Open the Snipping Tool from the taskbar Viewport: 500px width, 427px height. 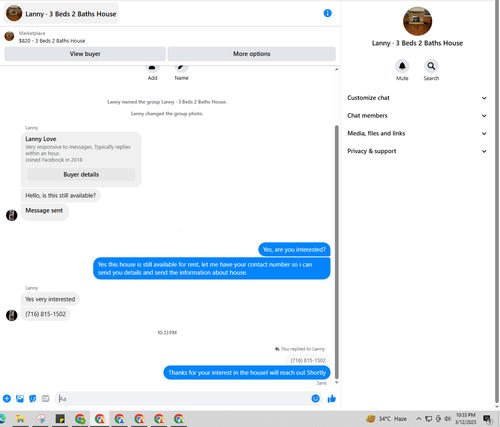click(x=40, y=419)
